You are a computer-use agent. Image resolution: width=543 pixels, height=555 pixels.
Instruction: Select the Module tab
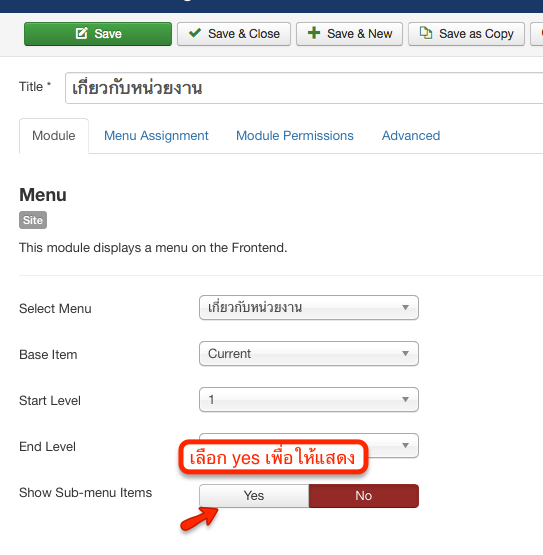tap(54, 136)
